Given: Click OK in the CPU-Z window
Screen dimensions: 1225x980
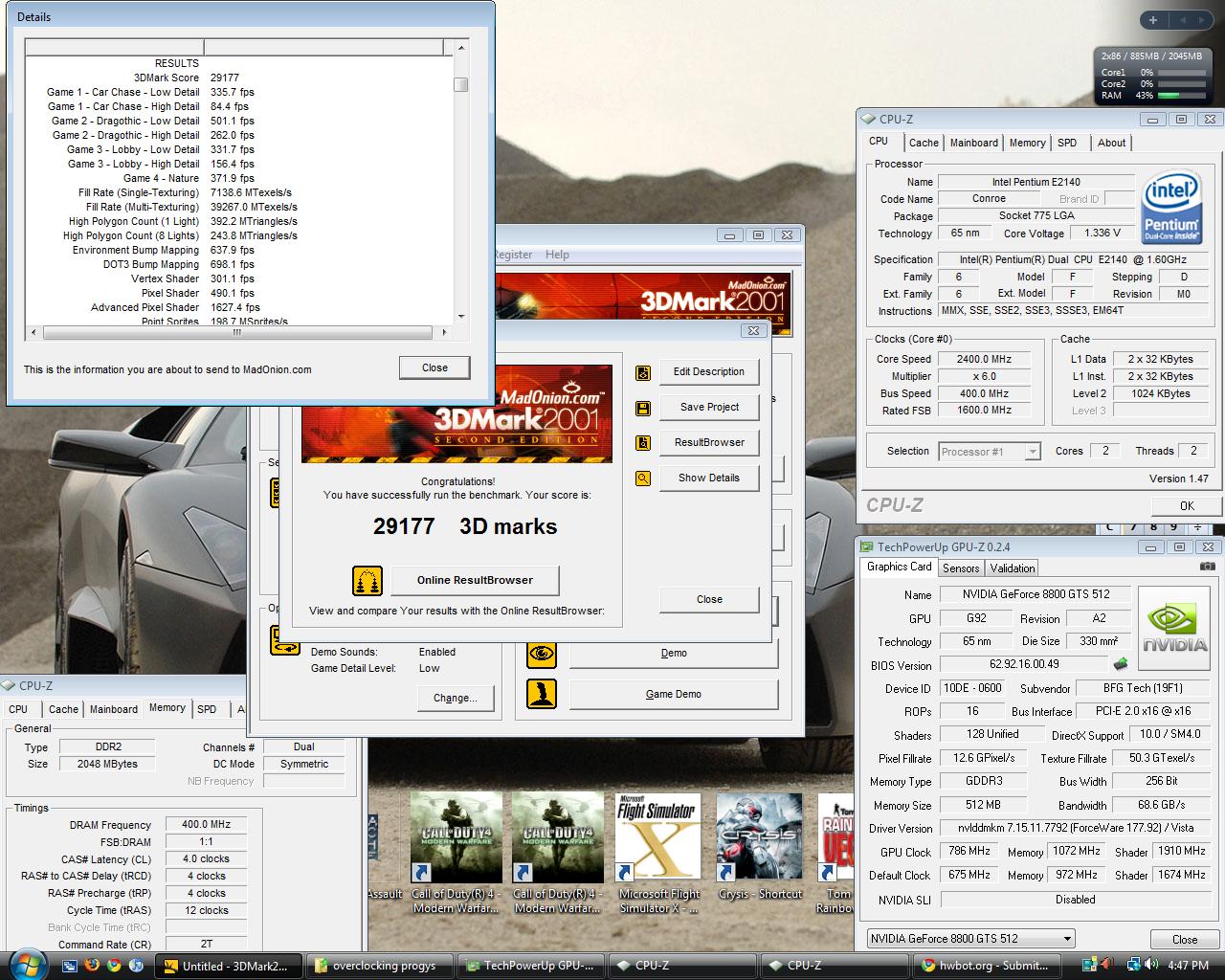Looking at the screenshot, I should point(1187,506).
